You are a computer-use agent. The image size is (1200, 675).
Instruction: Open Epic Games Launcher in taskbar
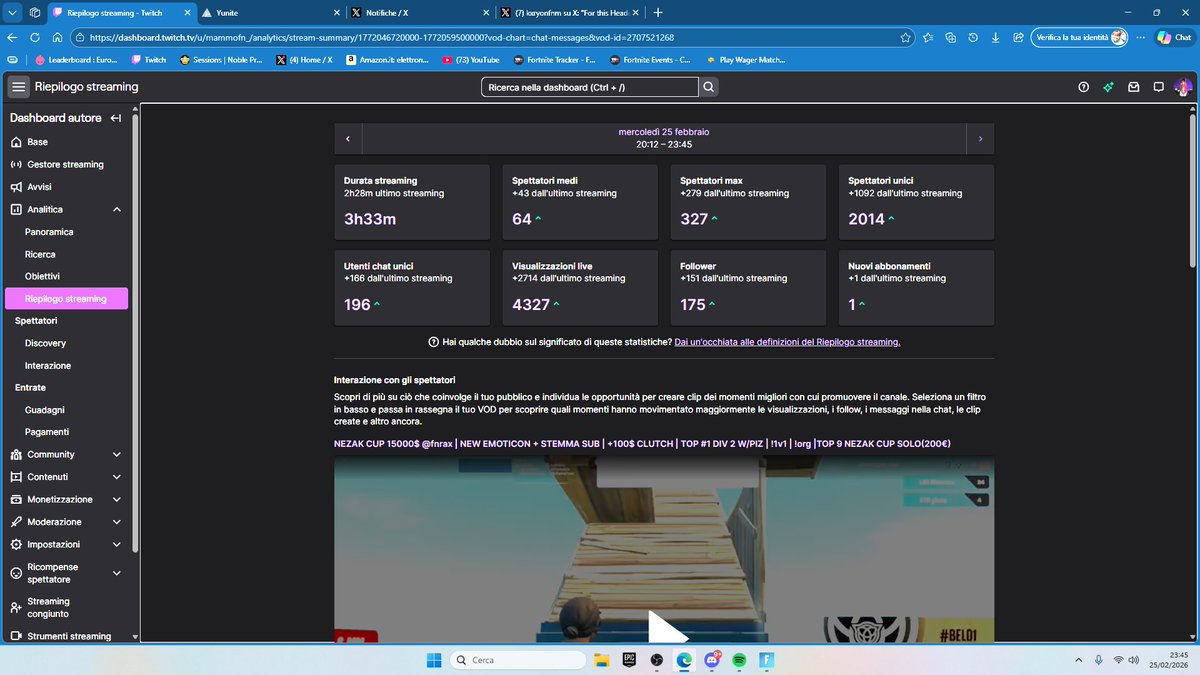coord(629,660)
